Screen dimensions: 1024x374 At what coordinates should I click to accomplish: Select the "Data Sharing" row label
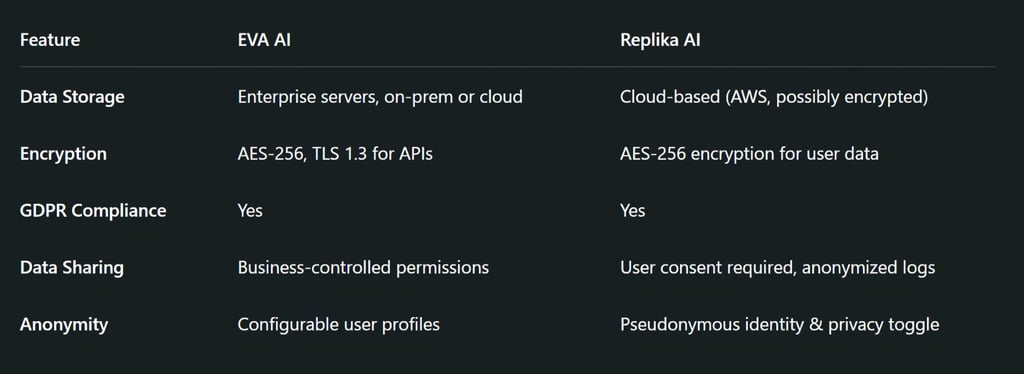click(72, 268)
